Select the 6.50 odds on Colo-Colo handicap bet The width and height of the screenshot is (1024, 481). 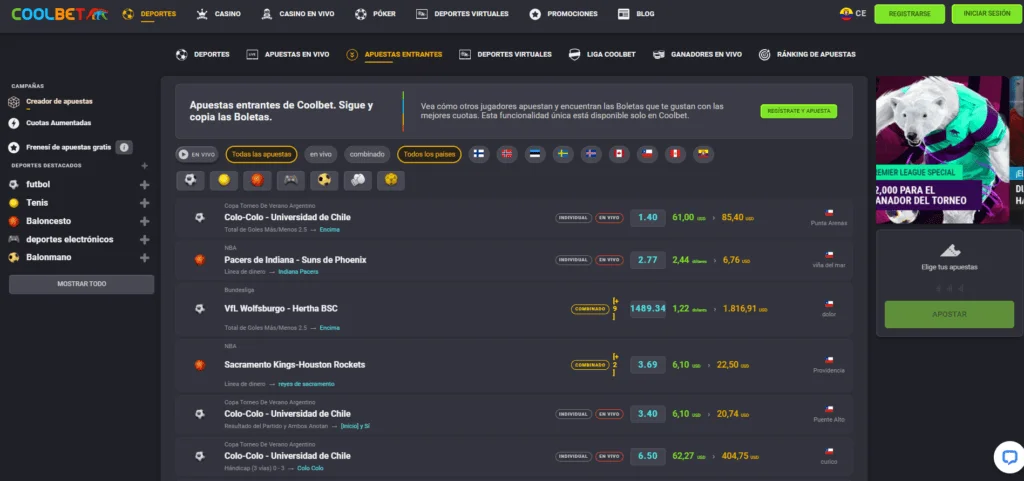point(648,456)
